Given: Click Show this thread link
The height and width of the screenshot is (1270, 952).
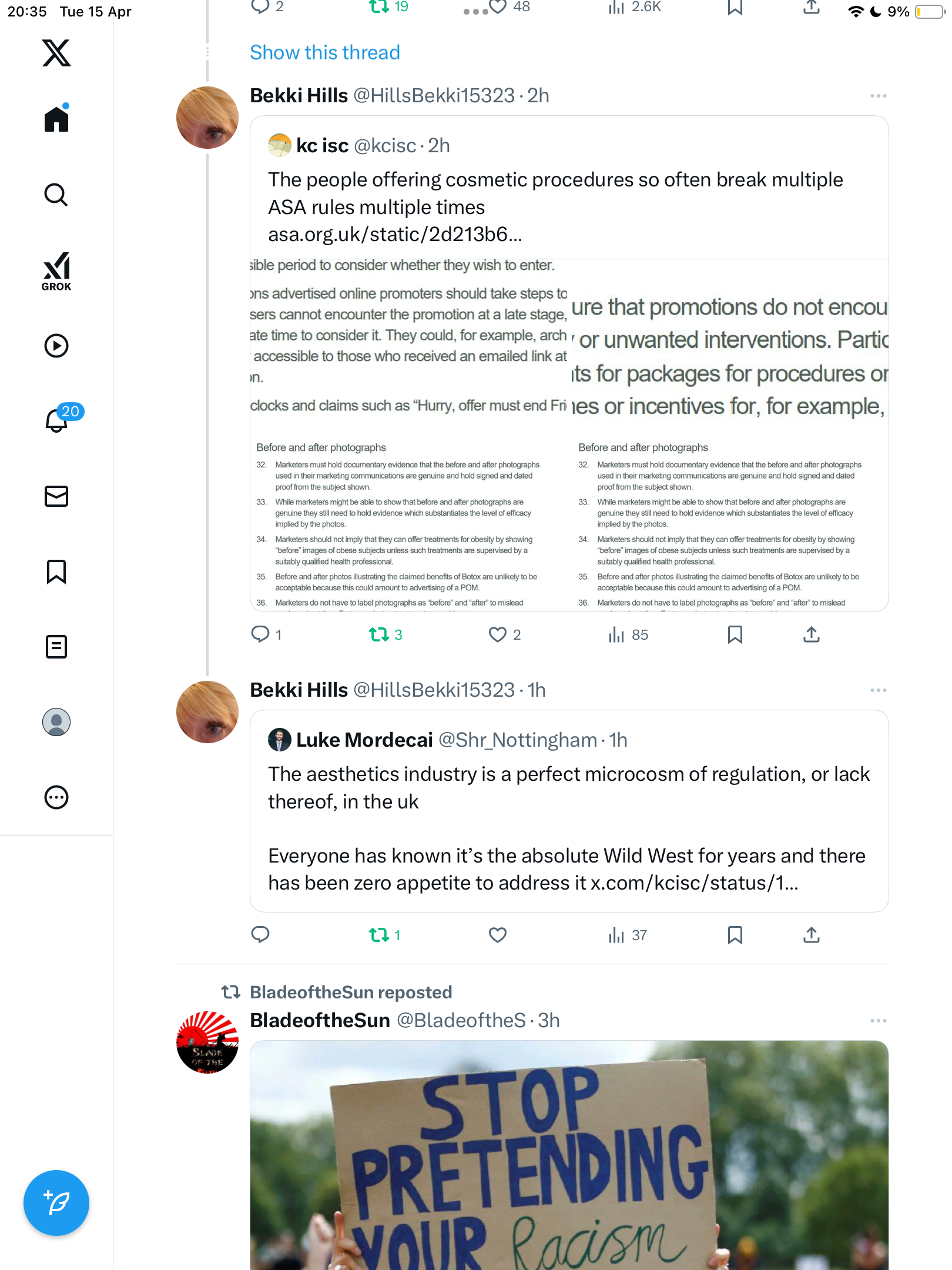Looking at the screenshot, I should (325, 52).
